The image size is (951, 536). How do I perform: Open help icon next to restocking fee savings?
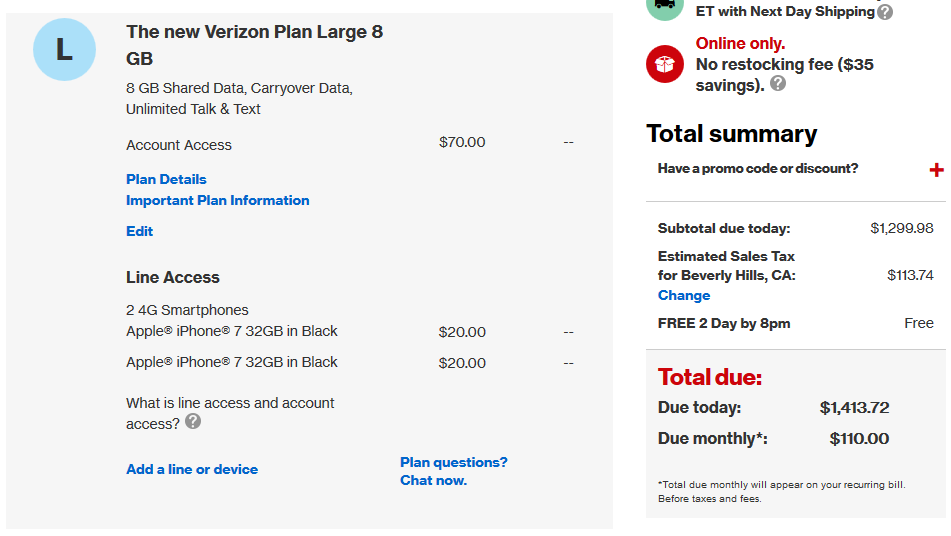[778, 84]
